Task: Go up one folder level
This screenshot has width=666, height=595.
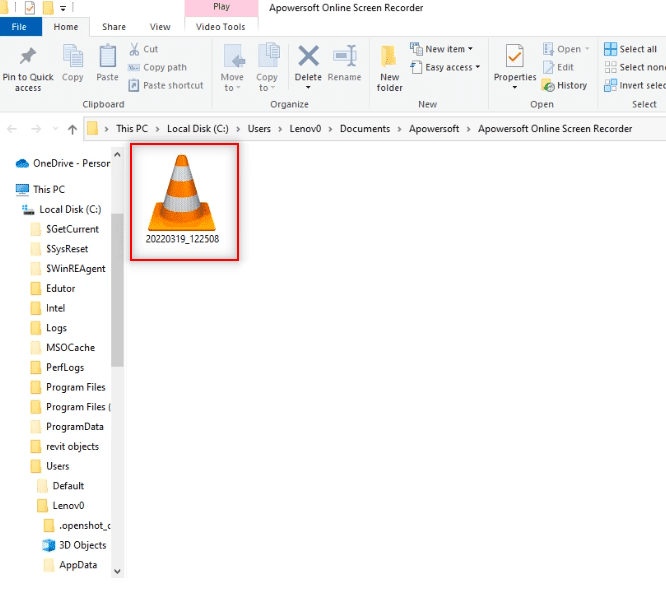Action: coord(72,129)
